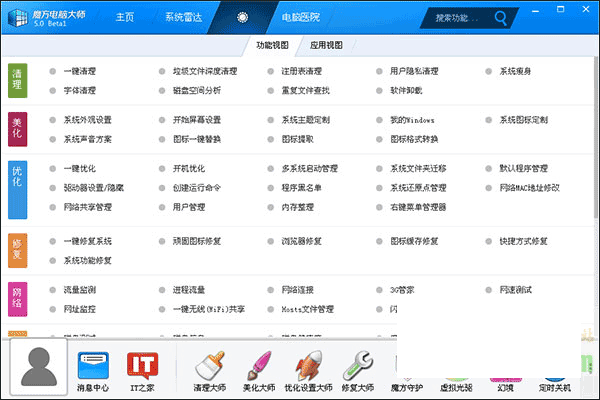
Task: Switch to 电脑医院 tab
Action: pos(301,17)
